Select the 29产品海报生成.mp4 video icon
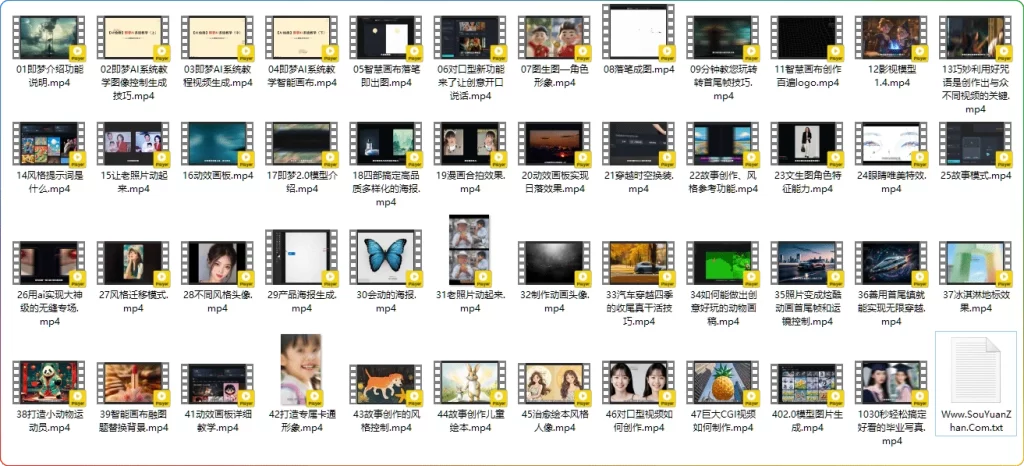The height and width of the screenshot is (466, 1024). coord(301,256)
